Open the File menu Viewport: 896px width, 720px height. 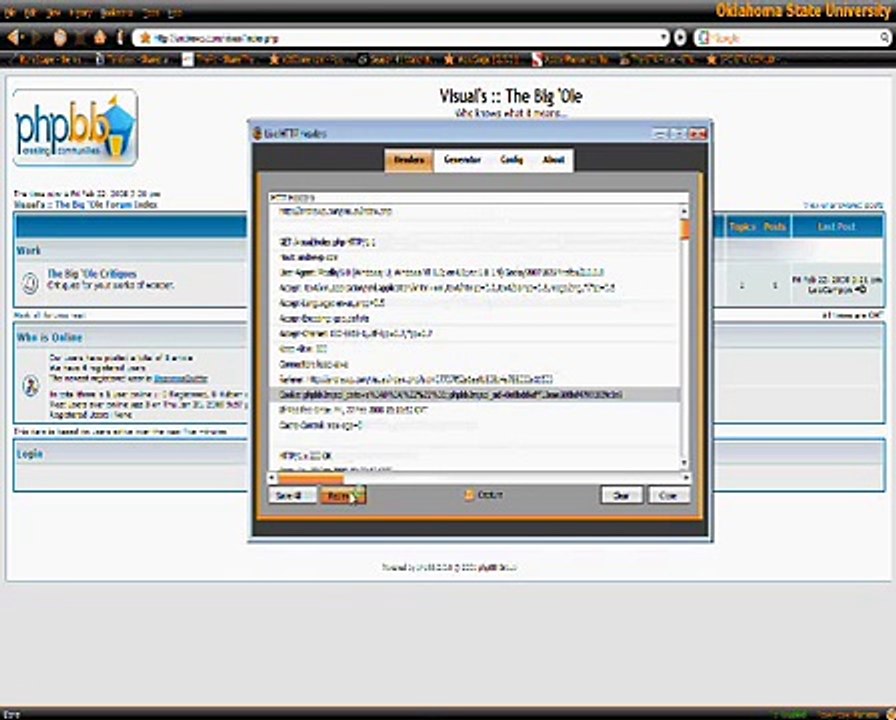[x=10, y=12]
